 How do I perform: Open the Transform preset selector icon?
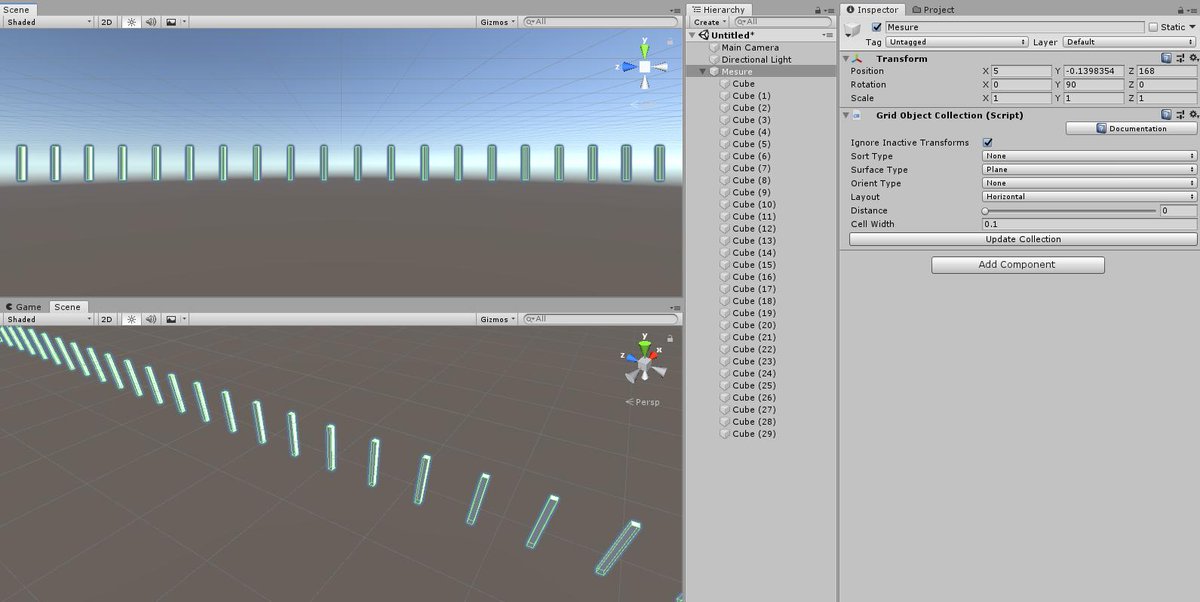(1179, 58)
